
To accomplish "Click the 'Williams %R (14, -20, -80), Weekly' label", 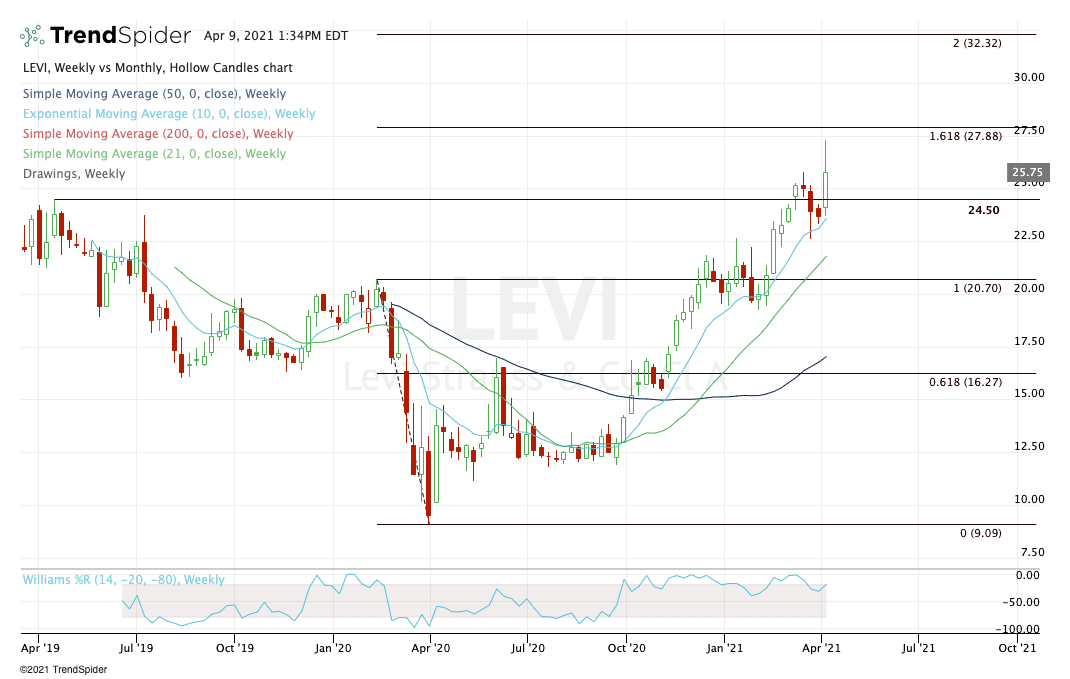I will [x=124, y=579].
